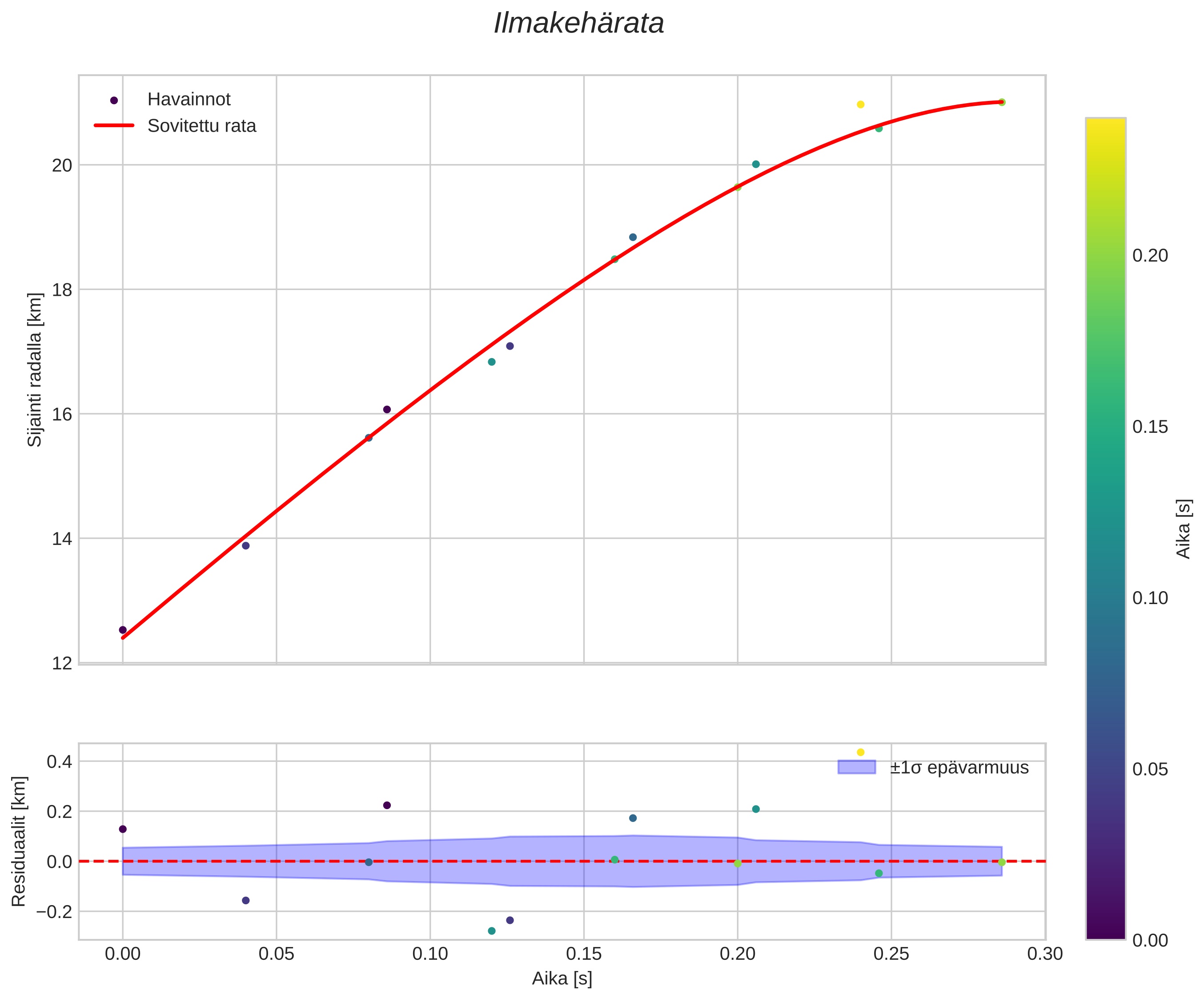Click the Sijainti radalla [km] axis label
This screenshot has width=1204, height=999.
(x=35, y=370)
